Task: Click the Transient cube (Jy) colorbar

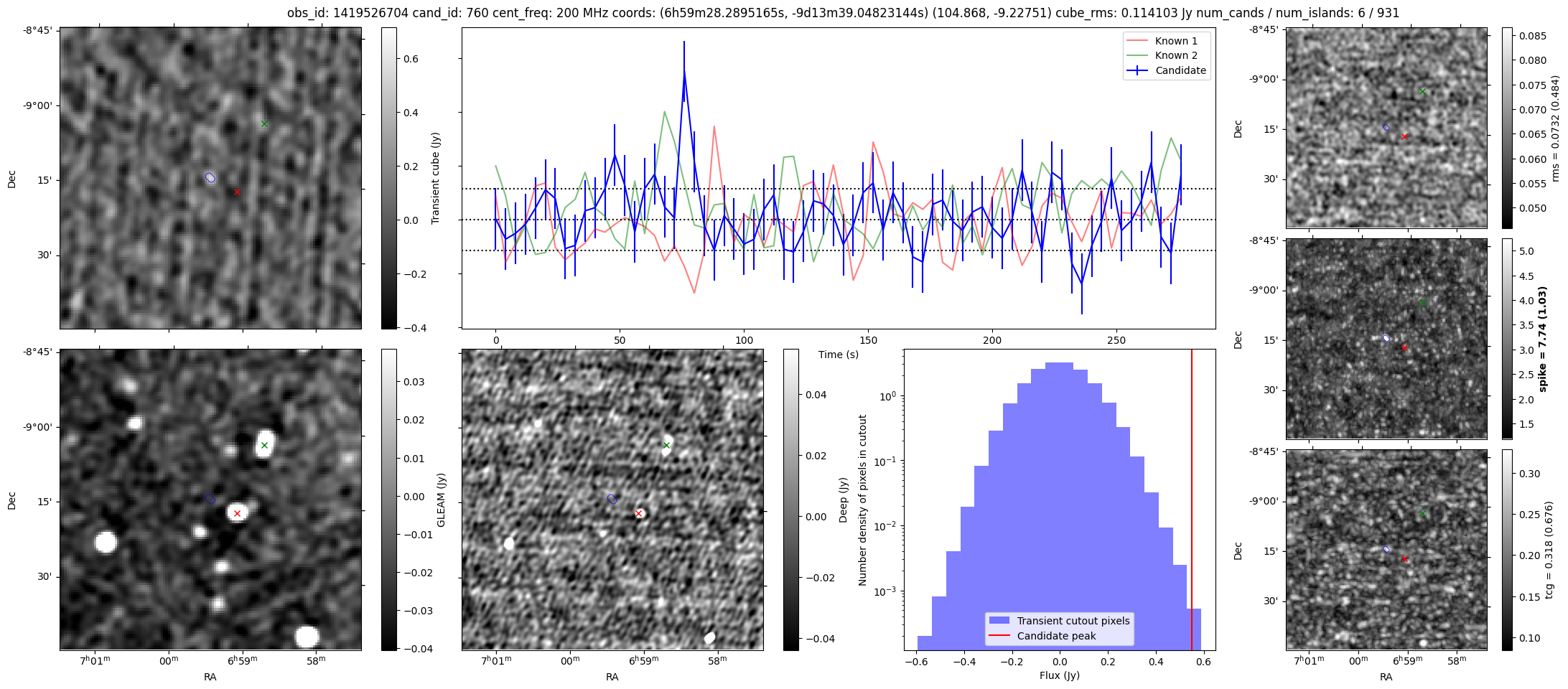Action: (x=388, y=178)
